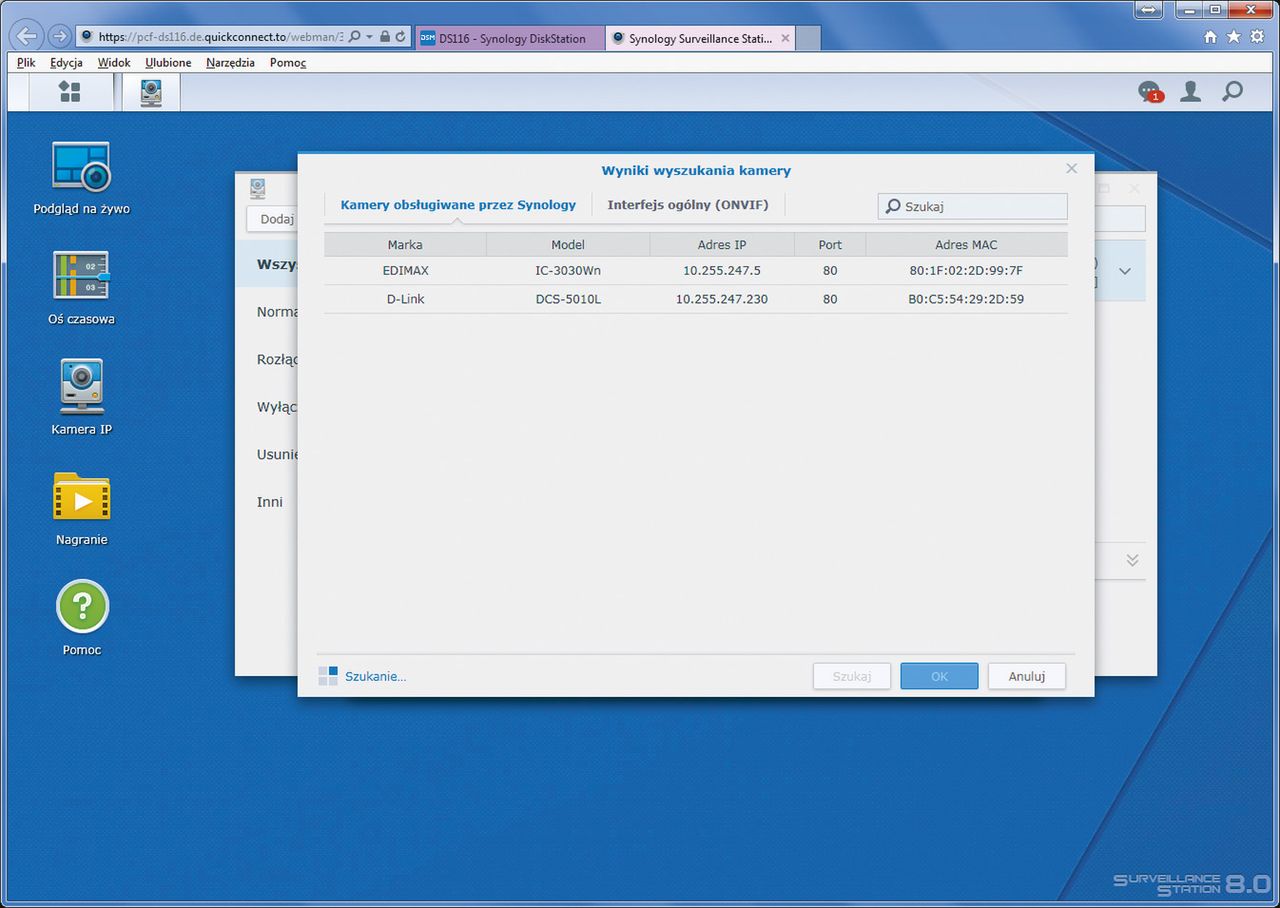
Task: Click the browser forward arrow button
Action: click(58, 37)
